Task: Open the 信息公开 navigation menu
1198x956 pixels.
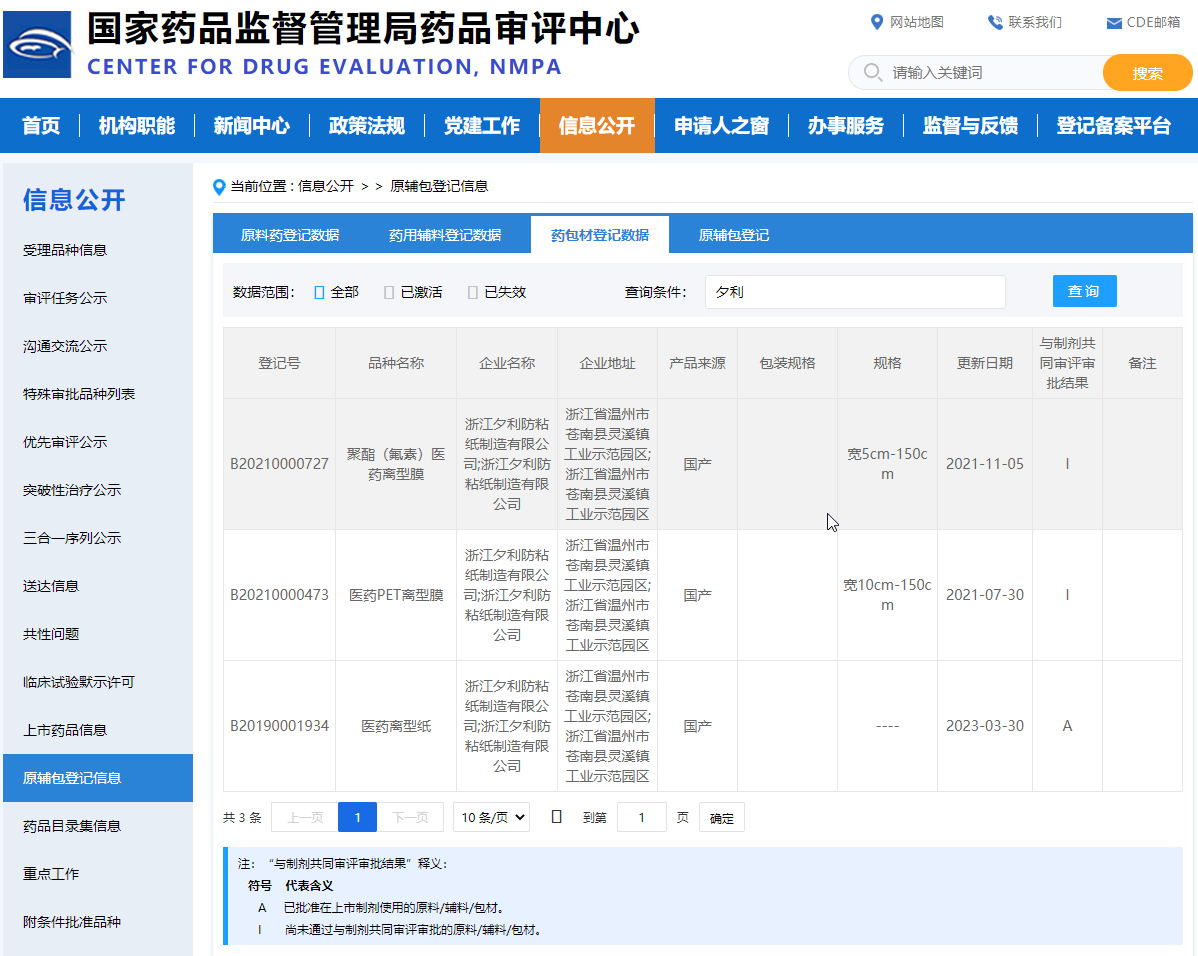Action: coord(597,126)
